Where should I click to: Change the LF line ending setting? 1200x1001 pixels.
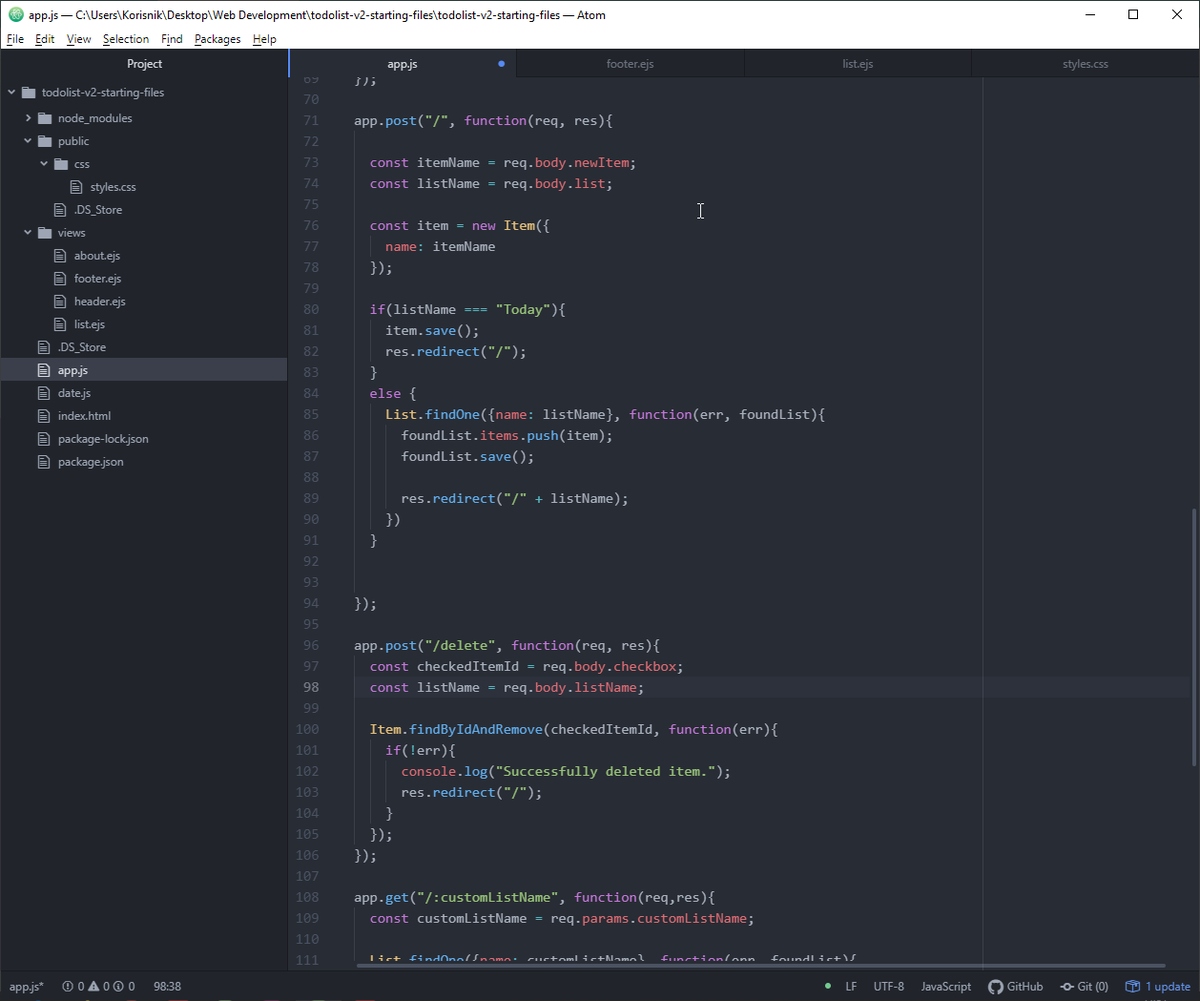click(851, 986)
